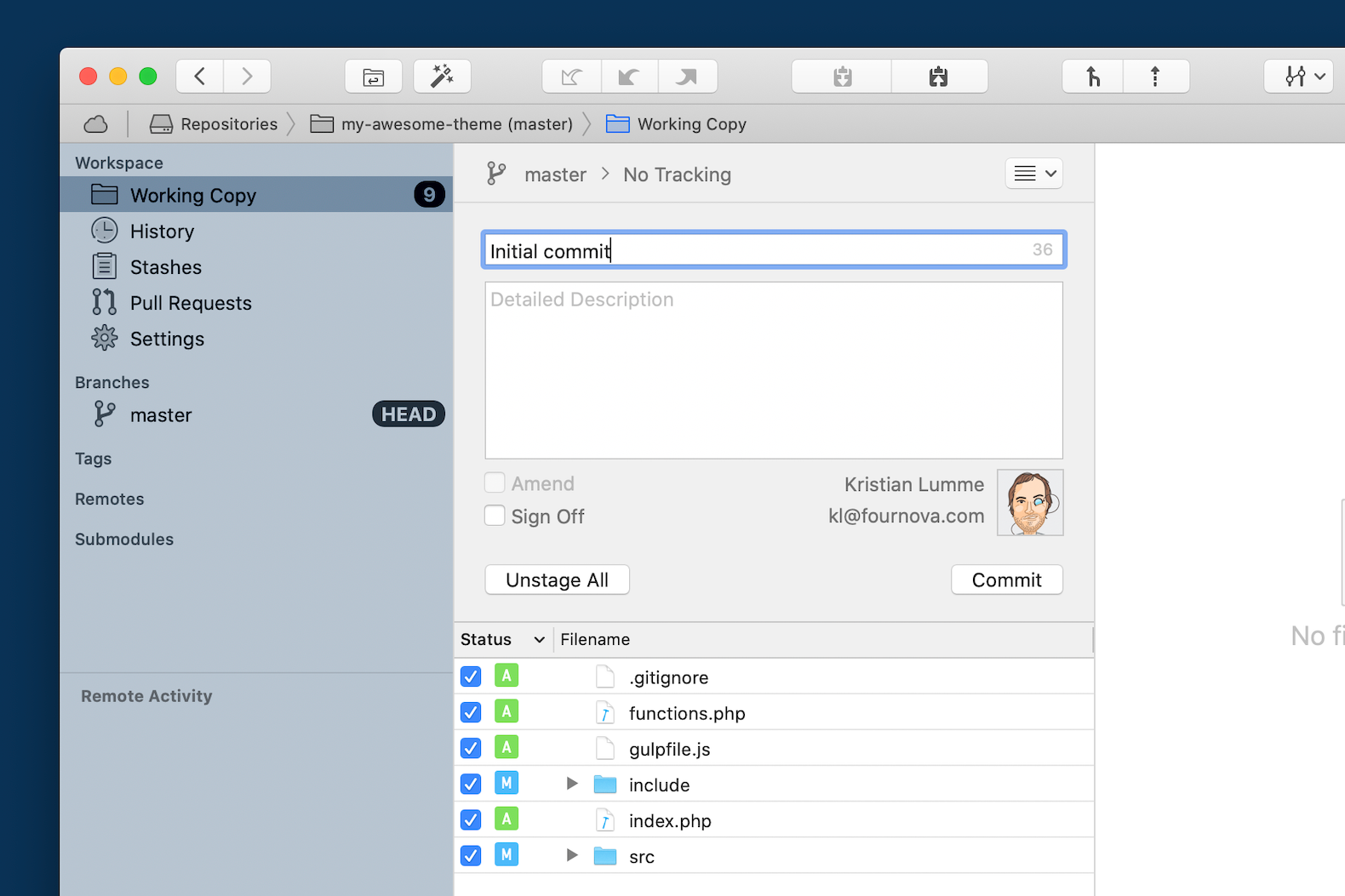The height and width of the screenshot is (896, 1345).
Task: Click the Fetch toolbar icon
Action: click(571, 77)
